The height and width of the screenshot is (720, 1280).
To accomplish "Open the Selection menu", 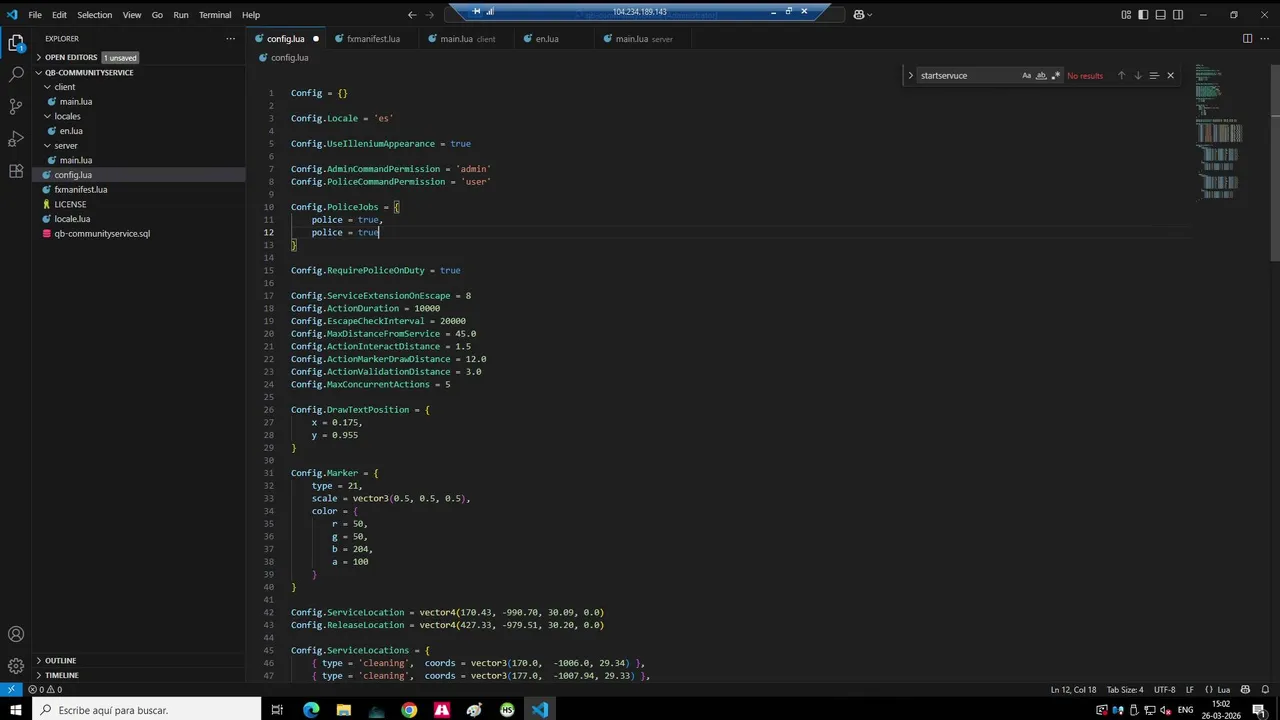I will coord(95,15).
